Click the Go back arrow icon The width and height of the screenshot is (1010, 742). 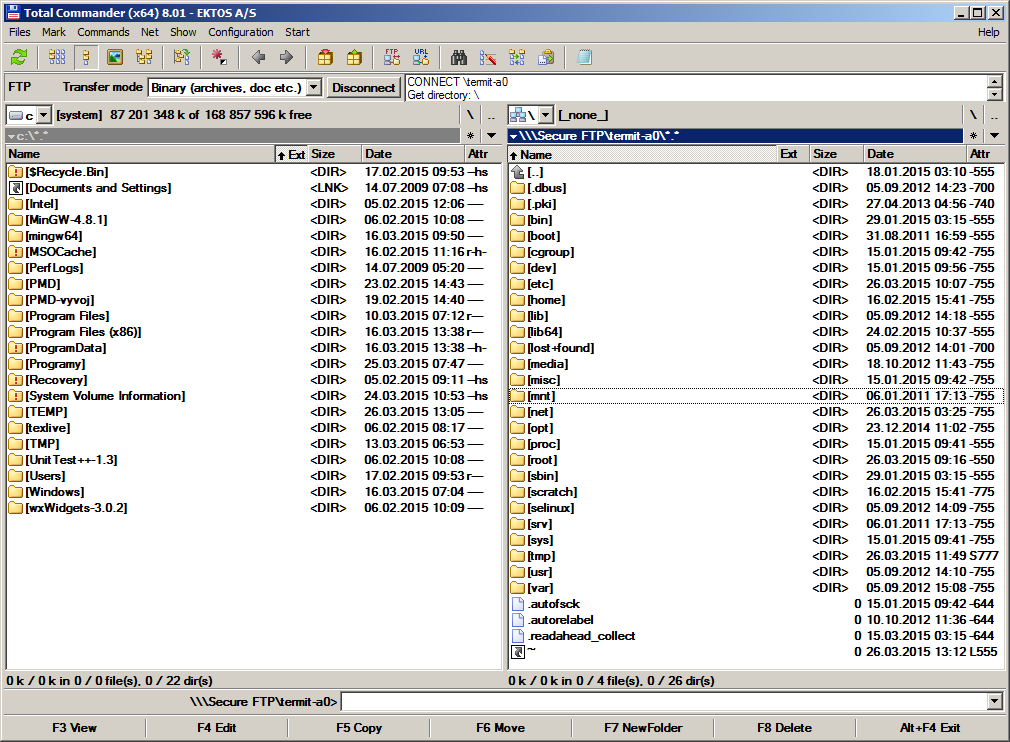pos(258,57)
